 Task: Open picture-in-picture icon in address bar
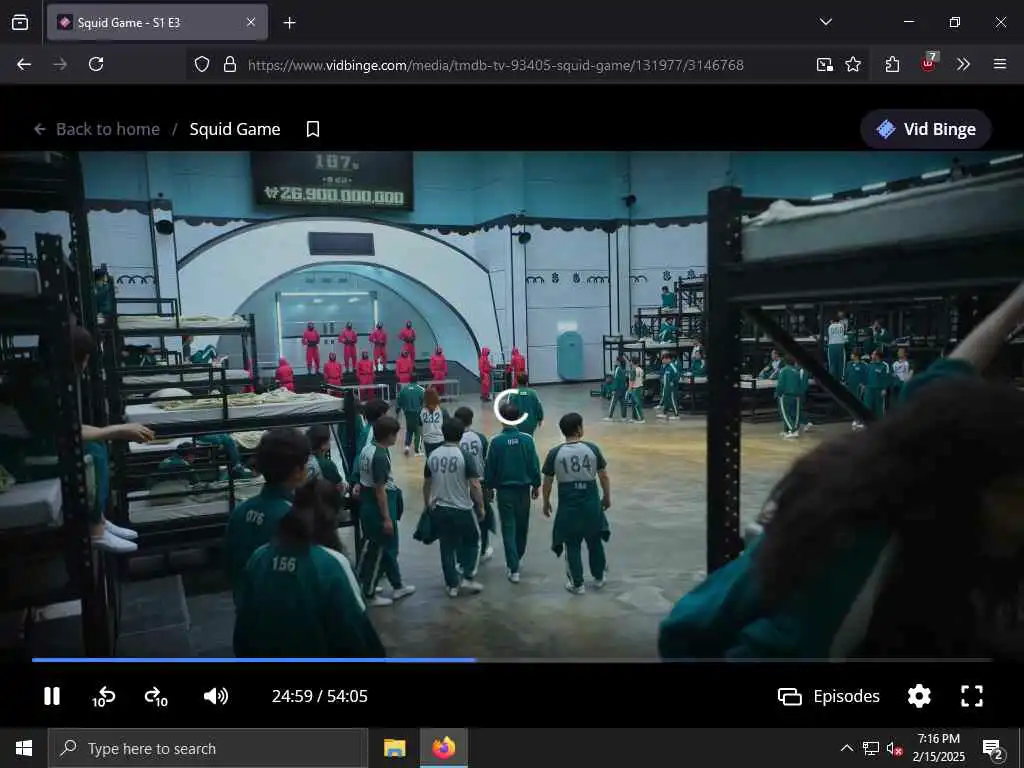pos(824,64)
